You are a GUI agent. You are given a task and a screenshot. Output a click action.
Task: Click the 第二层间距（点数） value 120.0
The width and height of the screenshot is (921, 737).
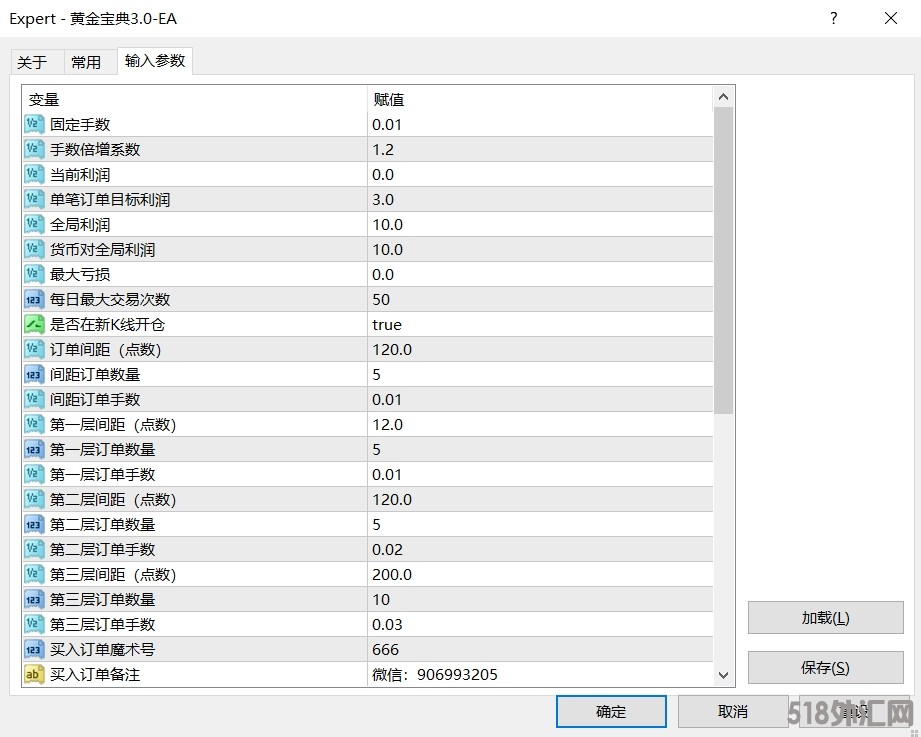coord(540,500)
